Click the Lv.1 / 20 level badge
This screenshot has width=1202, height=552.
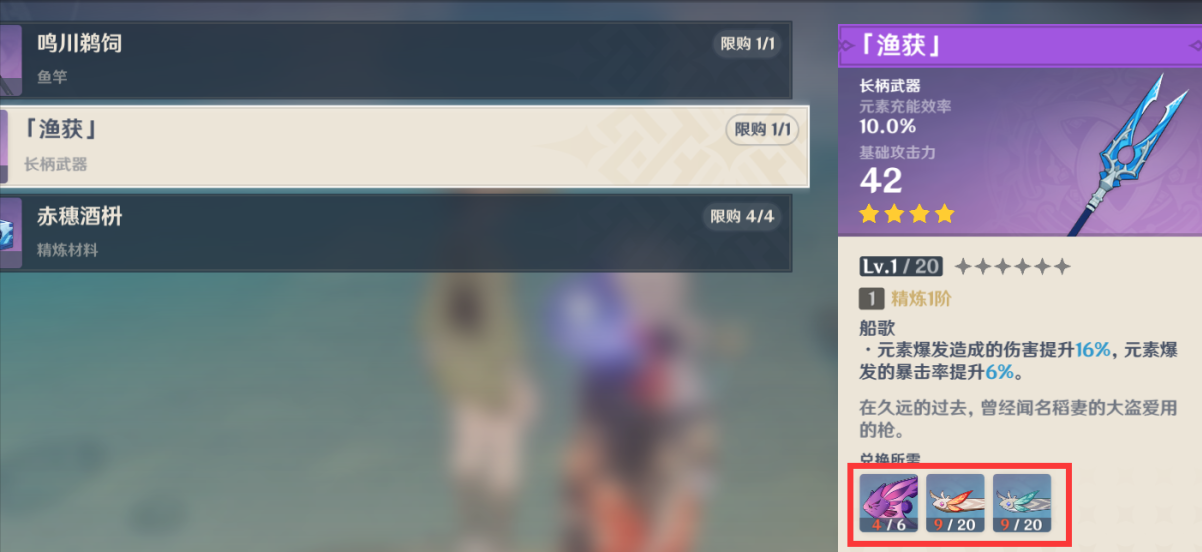tap(901, 267)
